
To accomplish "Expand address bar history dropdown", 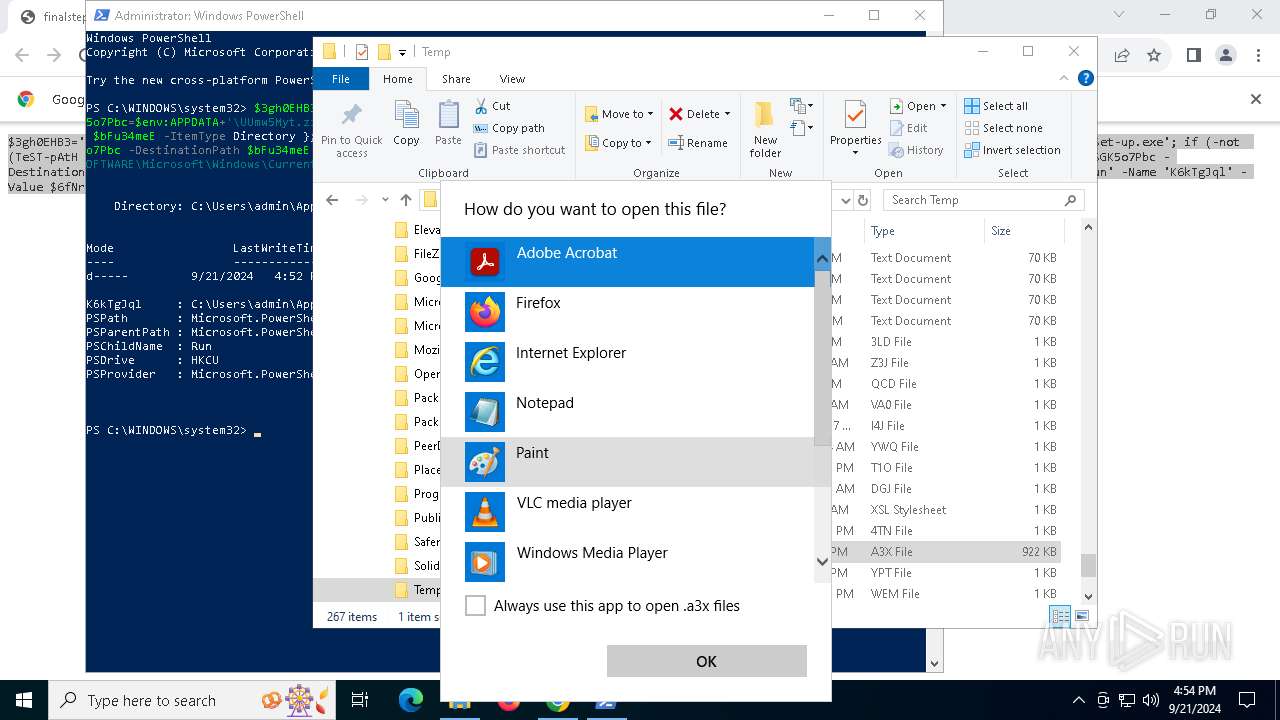I will tap(846, 200).
